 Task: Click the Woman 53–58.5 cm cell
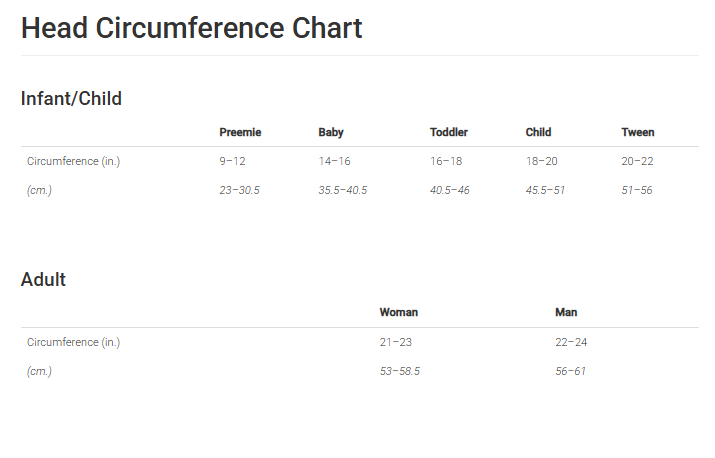point(400,371)
